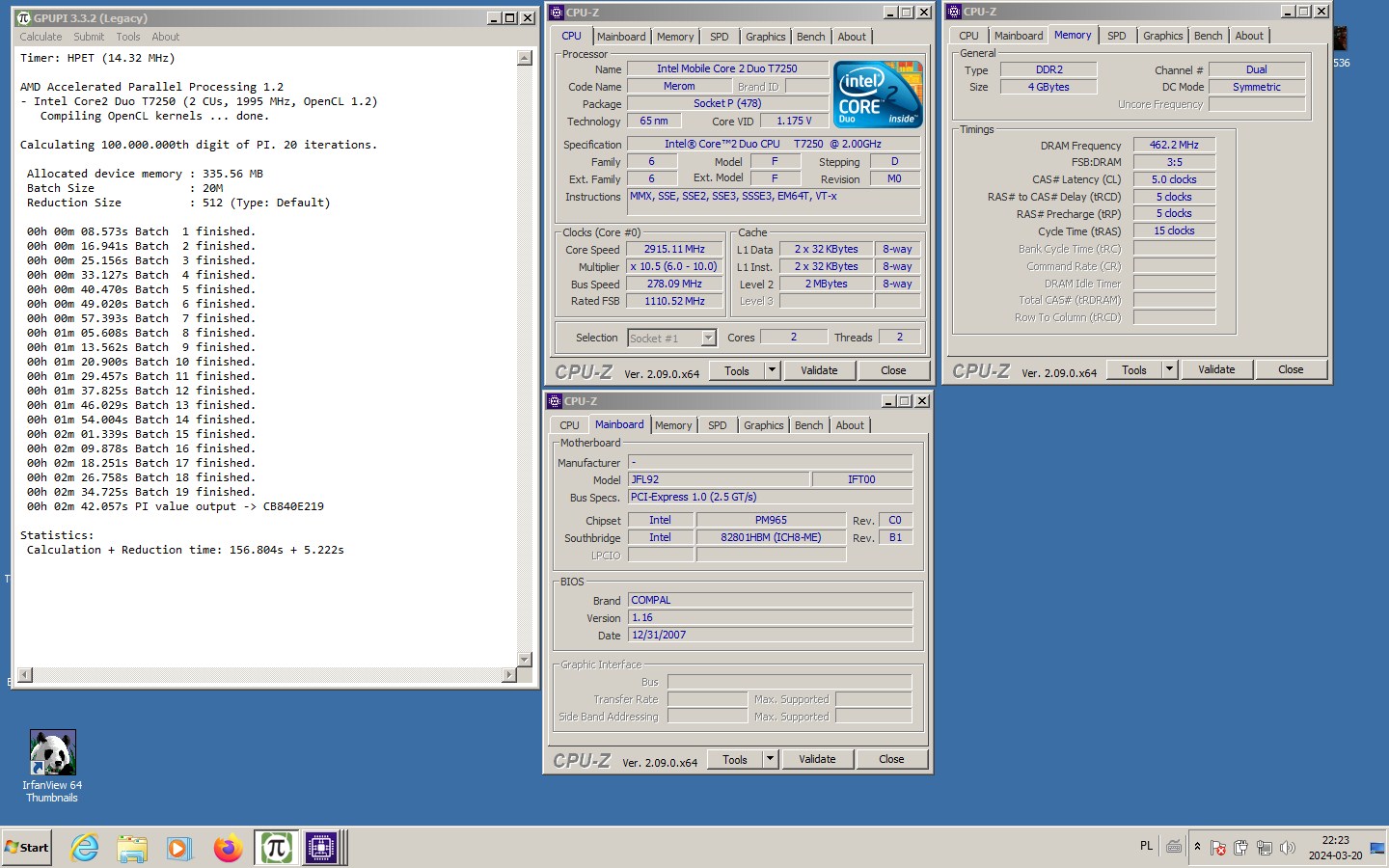Select SPD tab in top-middle CPU-Z window
Screen dimensions: 1389x868
tap(720, 37)
